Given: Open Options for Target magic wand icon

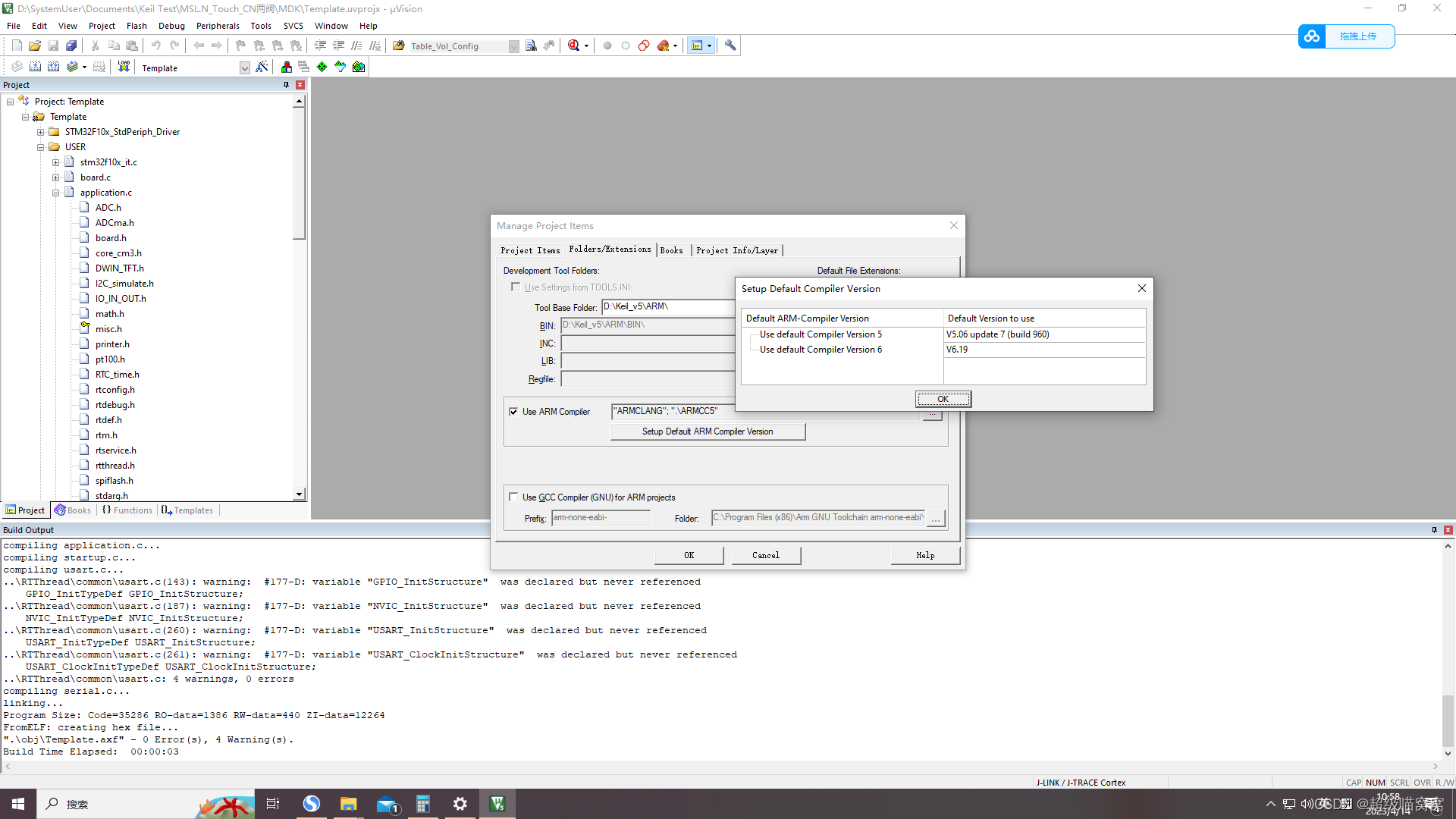Looking at the screenshot, I should [262, 67].
